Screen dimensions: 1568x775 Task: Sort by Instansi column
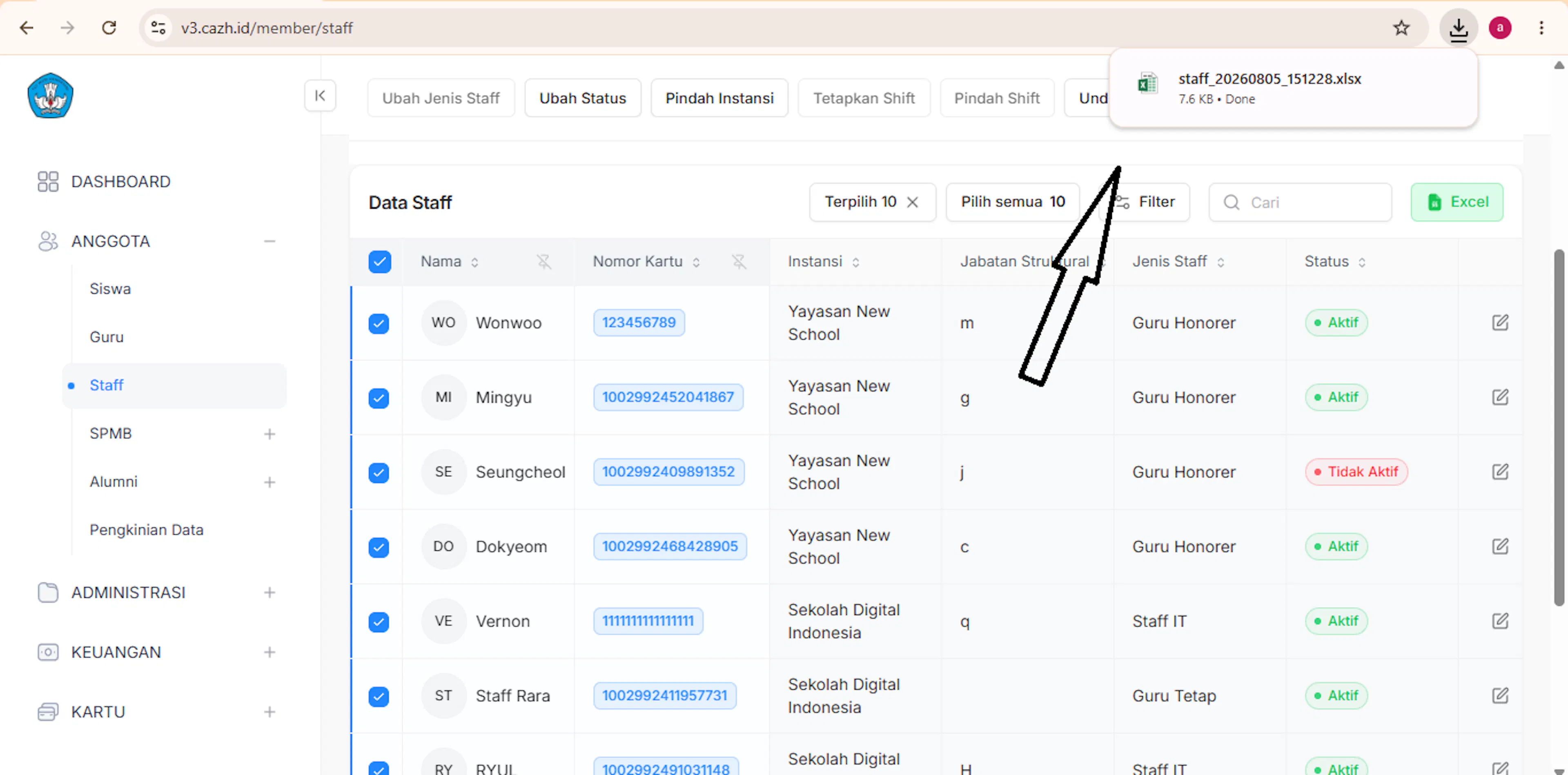point(856,263)
